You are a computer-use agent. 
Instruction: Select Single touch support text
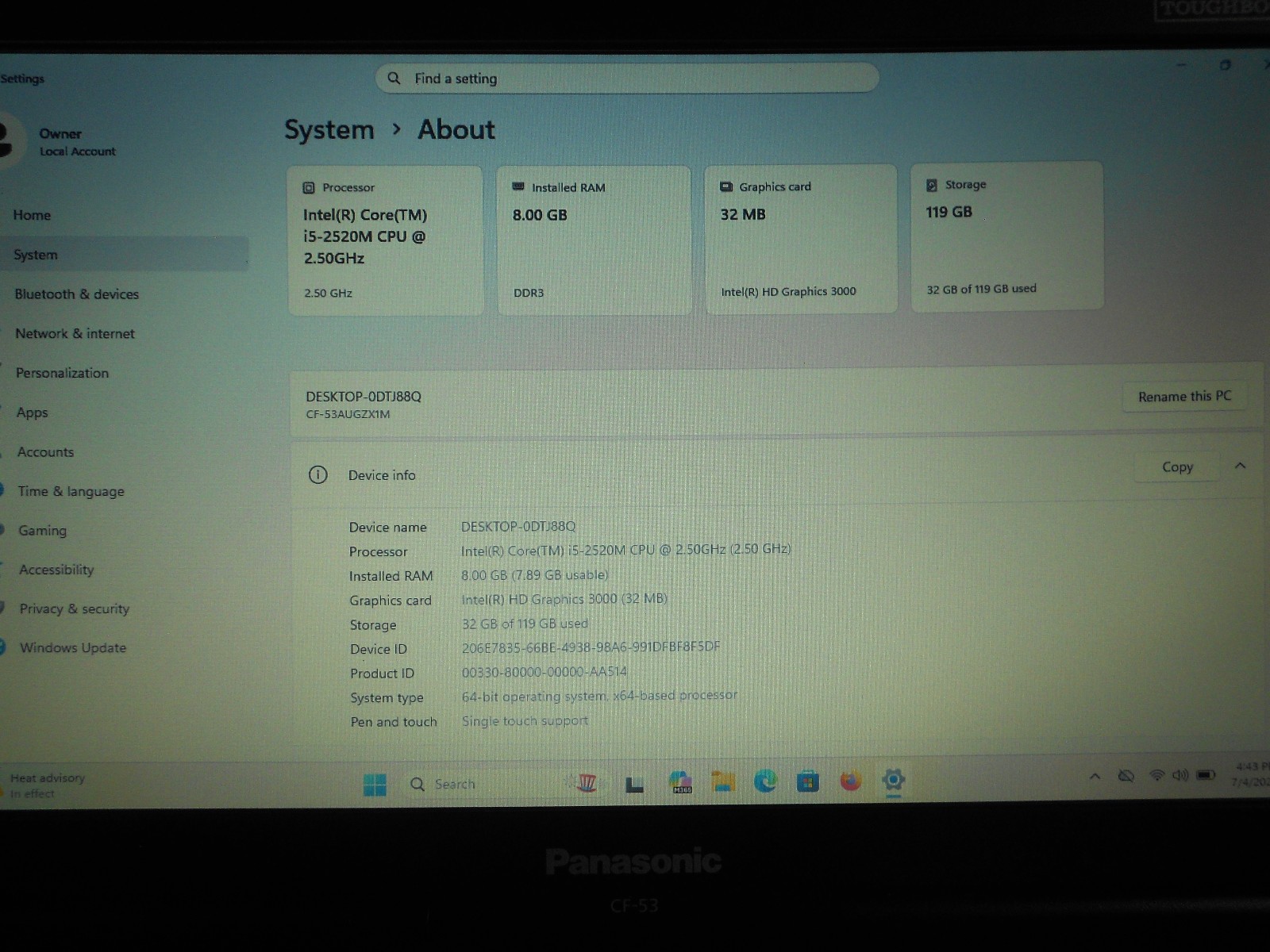(x=525, y=721)
